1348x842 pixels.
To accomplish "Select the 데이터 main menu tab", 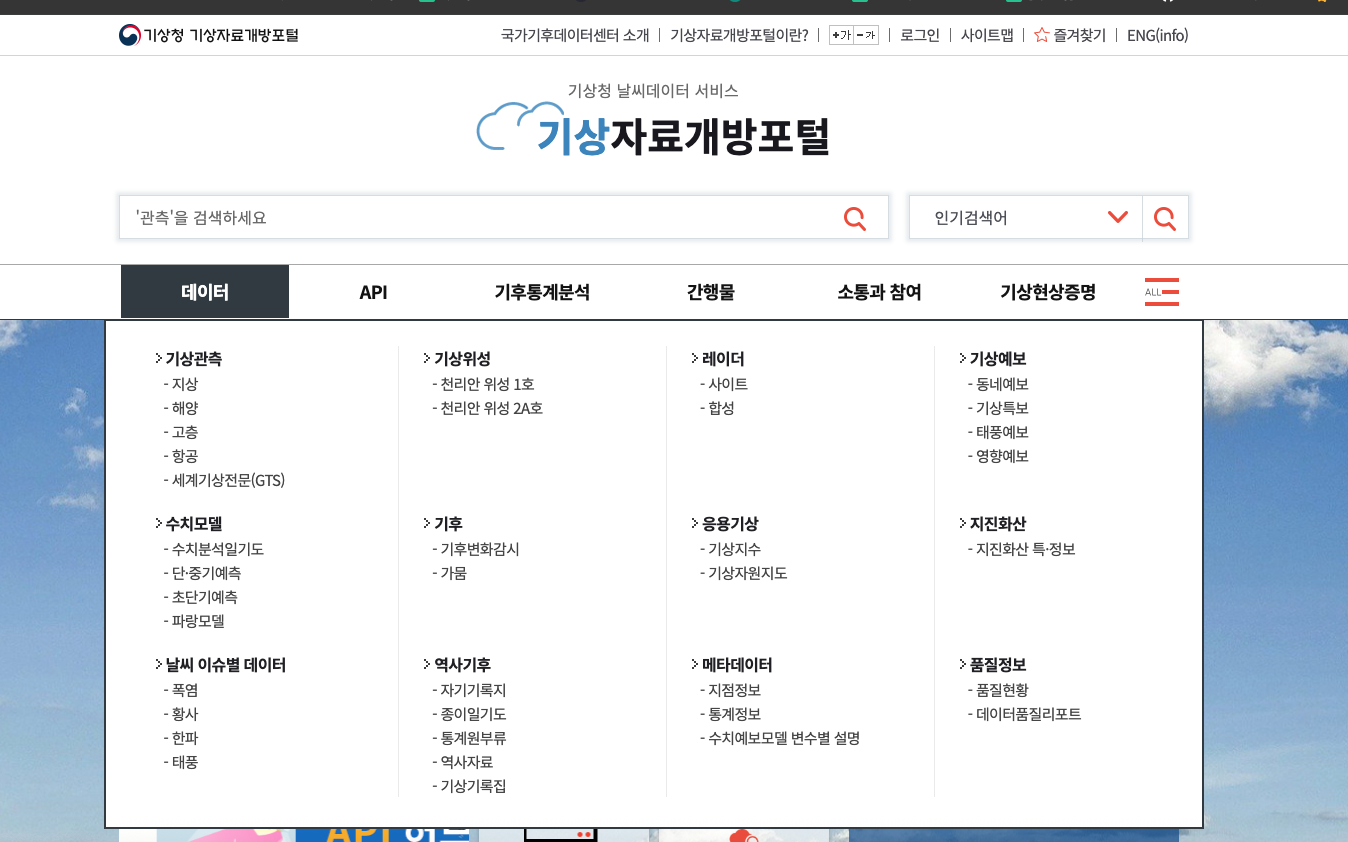I will 205,292.
